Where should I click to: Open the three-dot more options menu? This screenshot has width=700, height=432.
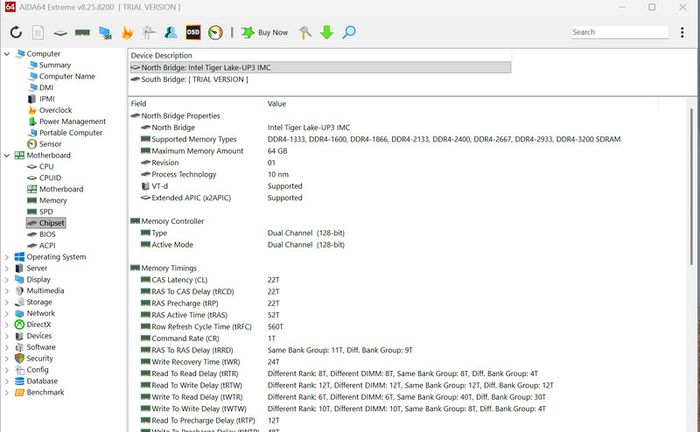coord(682,32)
